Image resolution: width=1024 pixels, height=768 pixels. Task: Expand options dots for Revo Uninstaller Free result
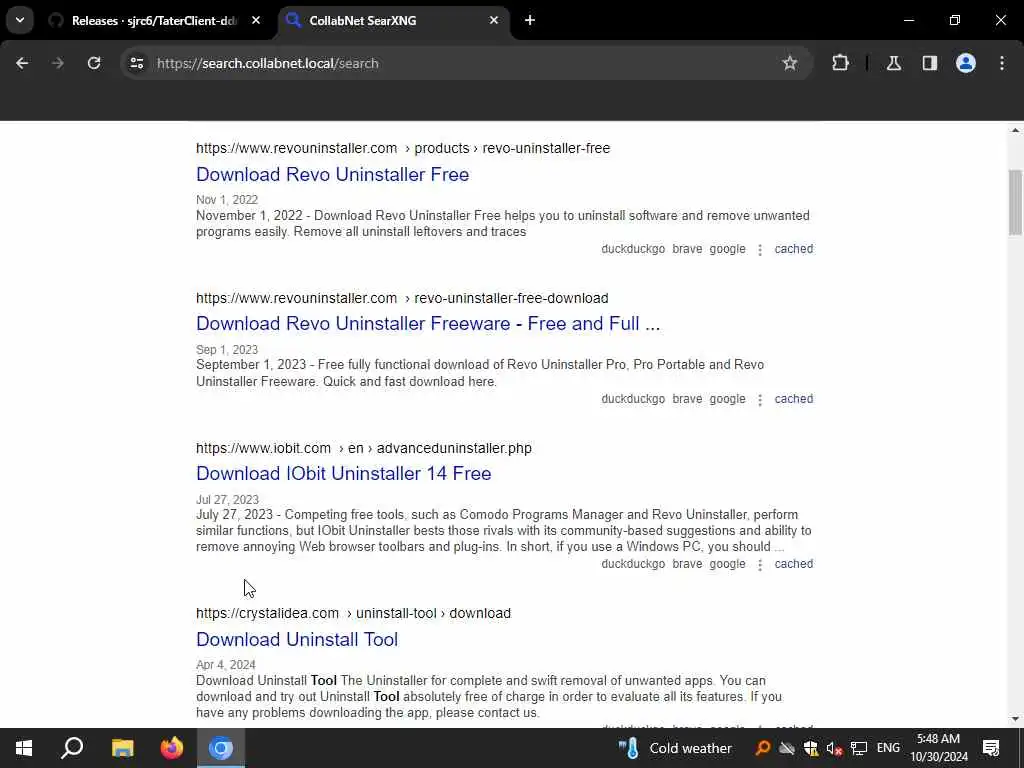click(x=760, y=249)
